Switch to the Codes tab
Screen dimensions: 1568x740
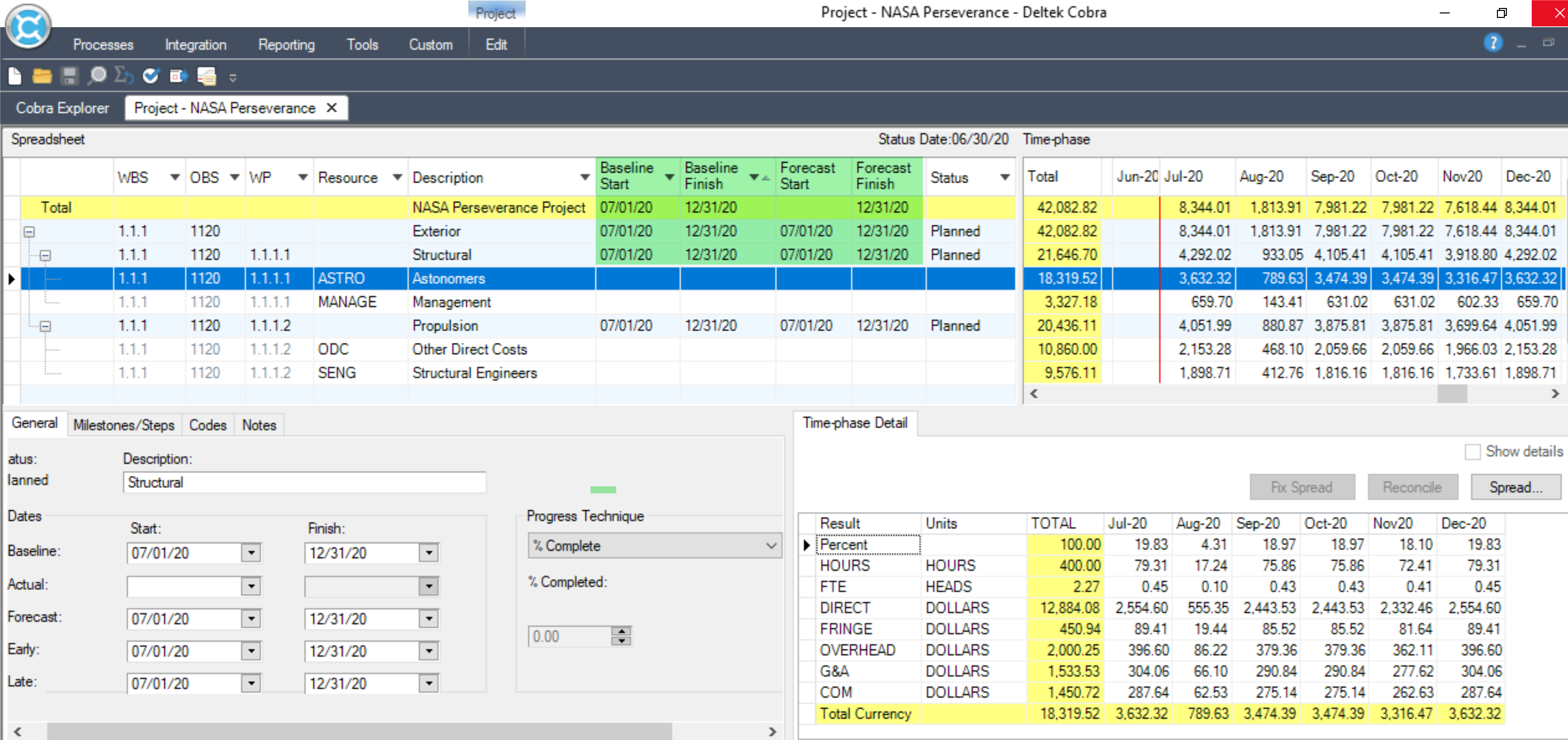[x=208, y=425]
